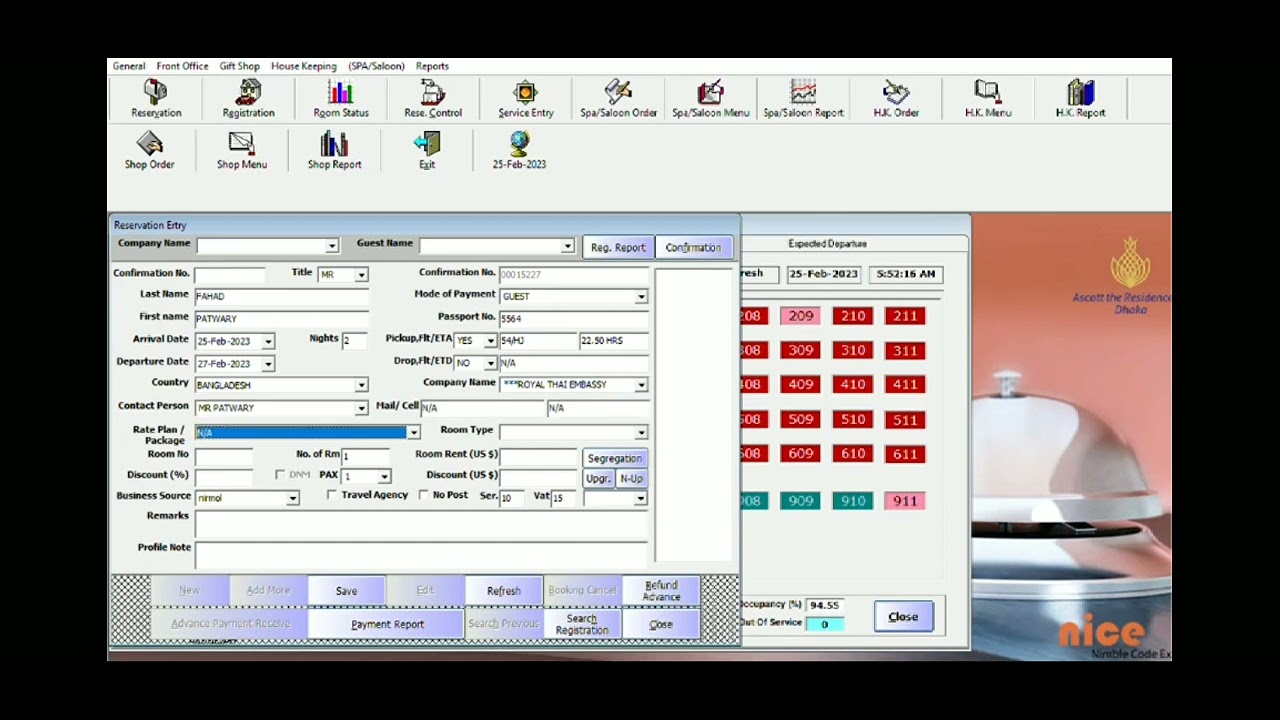Open Spa/Saloon Report icon

click(803, 100)
